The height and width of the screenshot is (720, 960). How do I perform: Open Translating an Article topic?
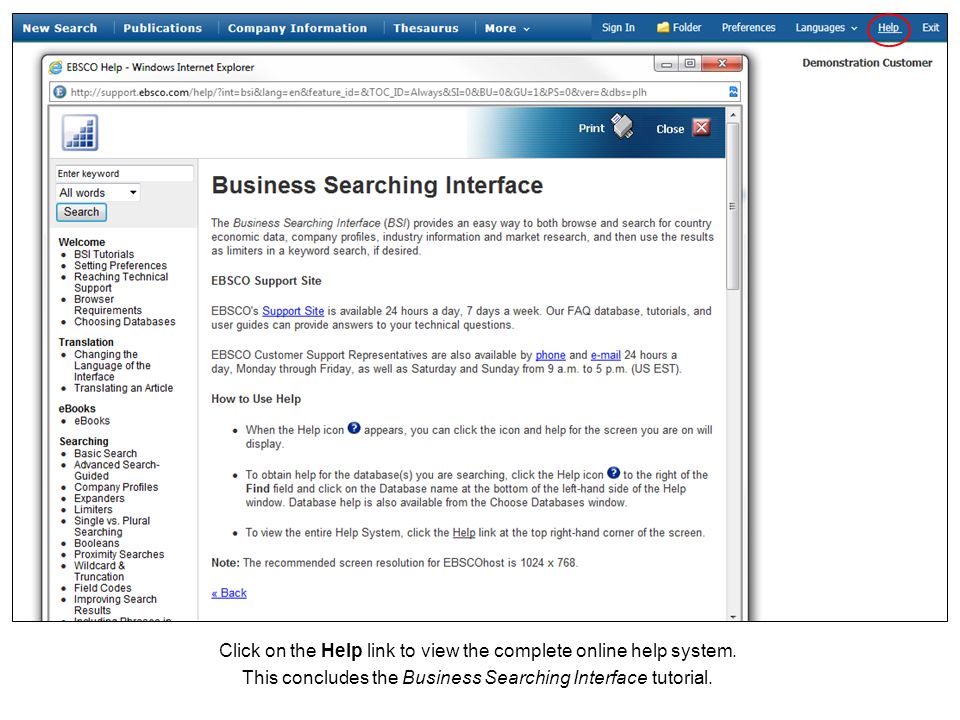124,388
